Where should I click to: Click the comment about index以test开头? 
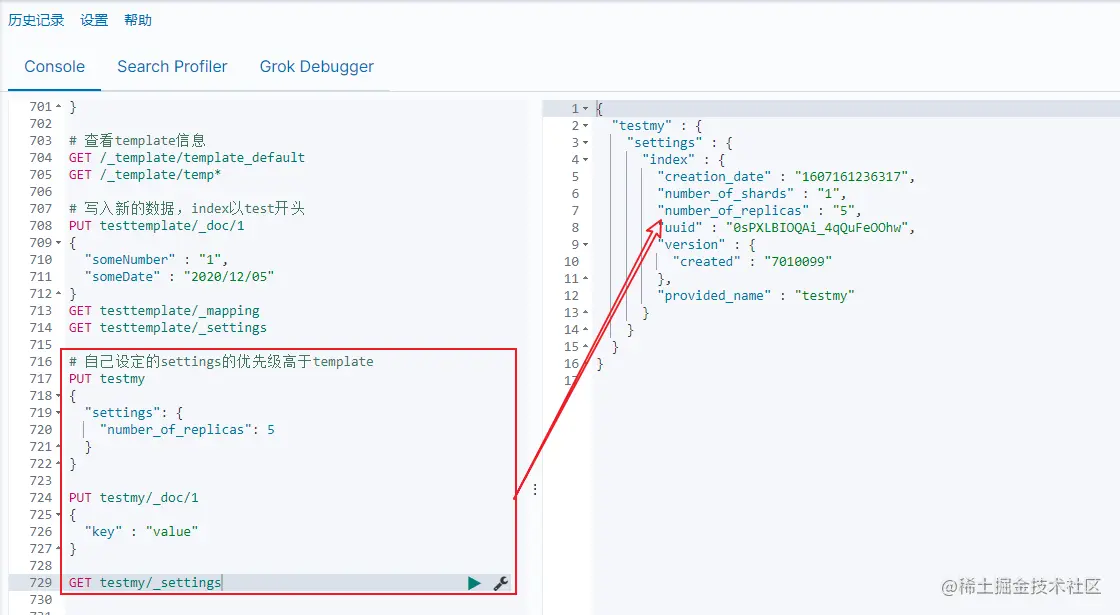point(186,209)
